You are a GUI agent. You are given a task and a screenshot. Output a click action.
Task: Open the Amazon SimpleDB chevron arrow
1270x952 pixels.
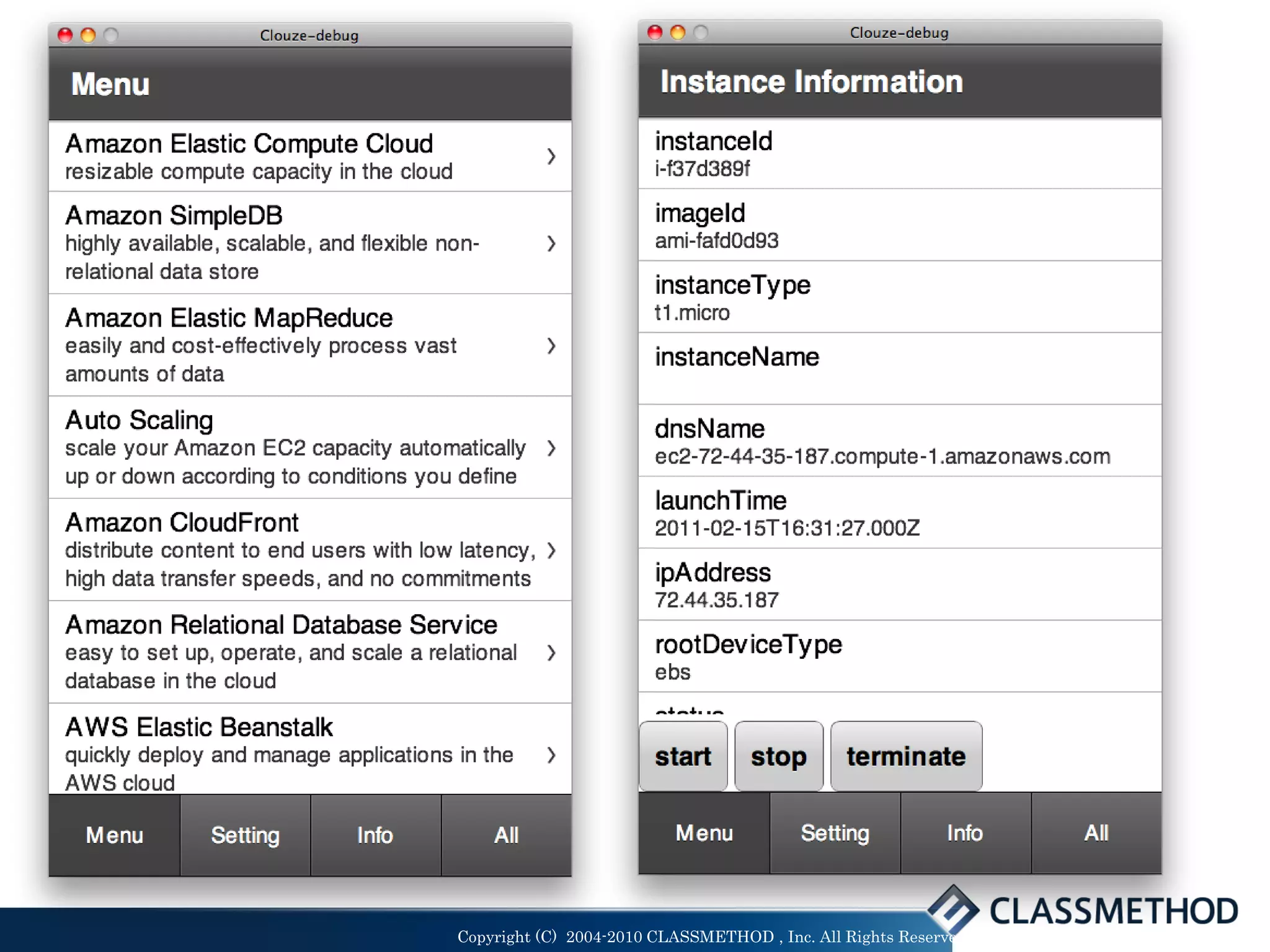551,244
